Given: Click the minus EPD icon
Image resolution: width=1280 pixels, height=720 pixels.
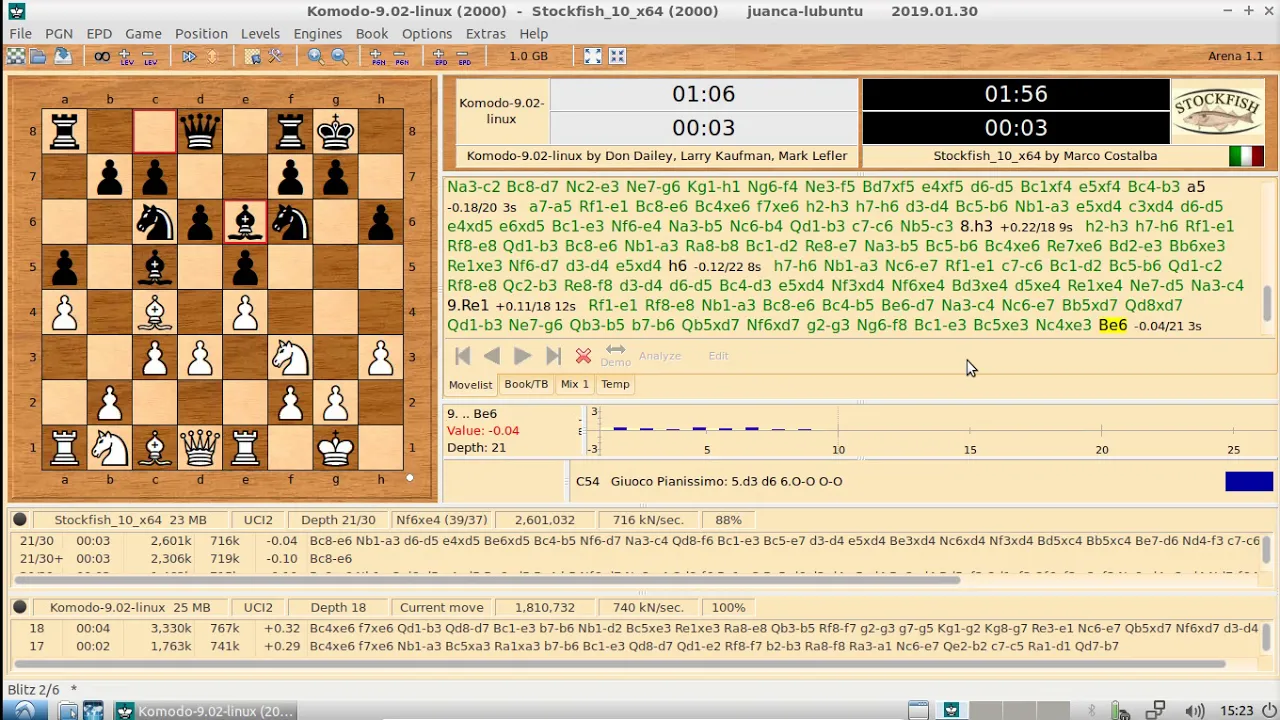Looking at the screenshot, I should click(464, 57).
